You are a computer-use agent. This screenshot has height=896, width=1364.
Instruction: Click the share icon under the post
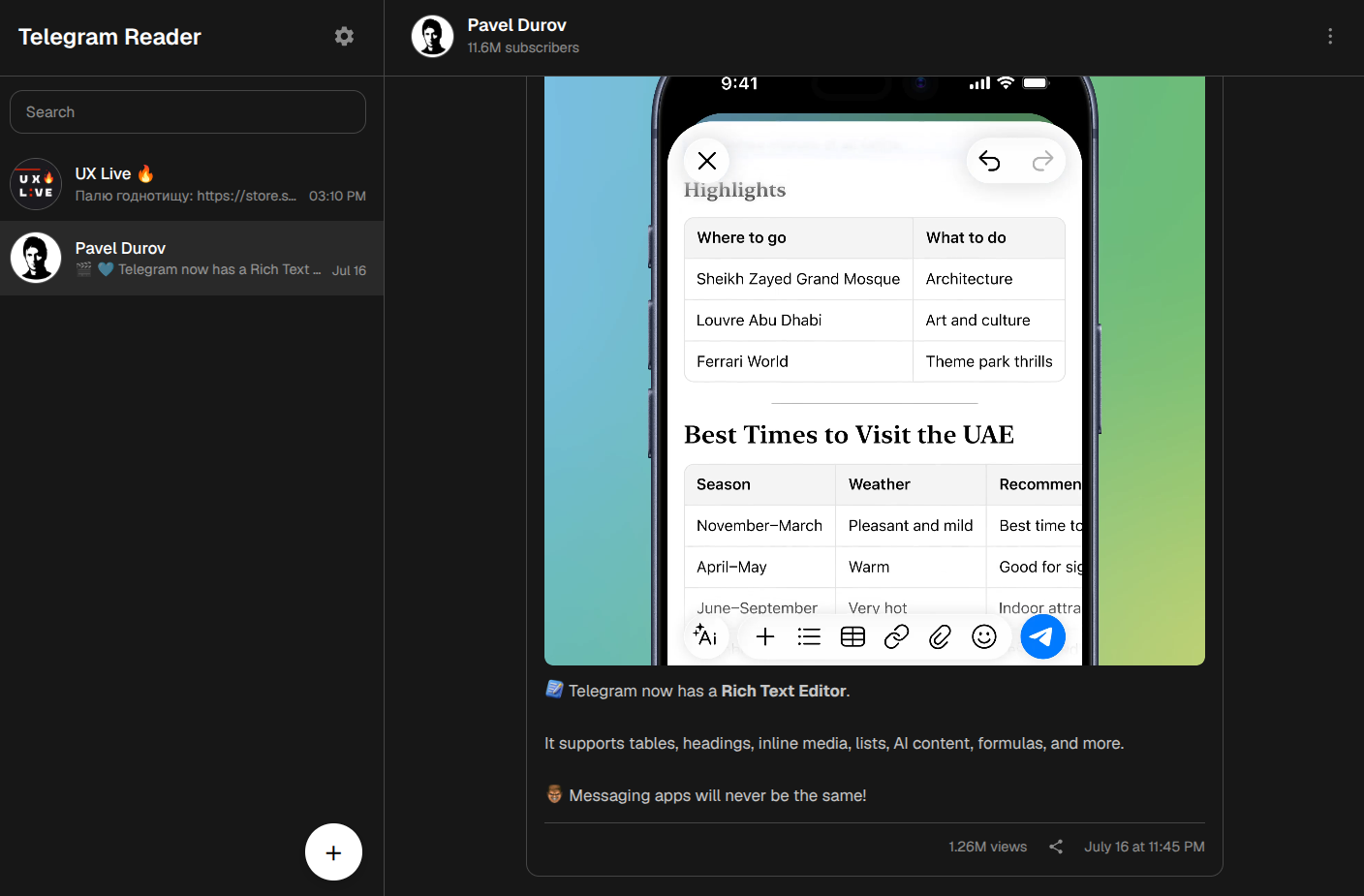click(1056, 847)
